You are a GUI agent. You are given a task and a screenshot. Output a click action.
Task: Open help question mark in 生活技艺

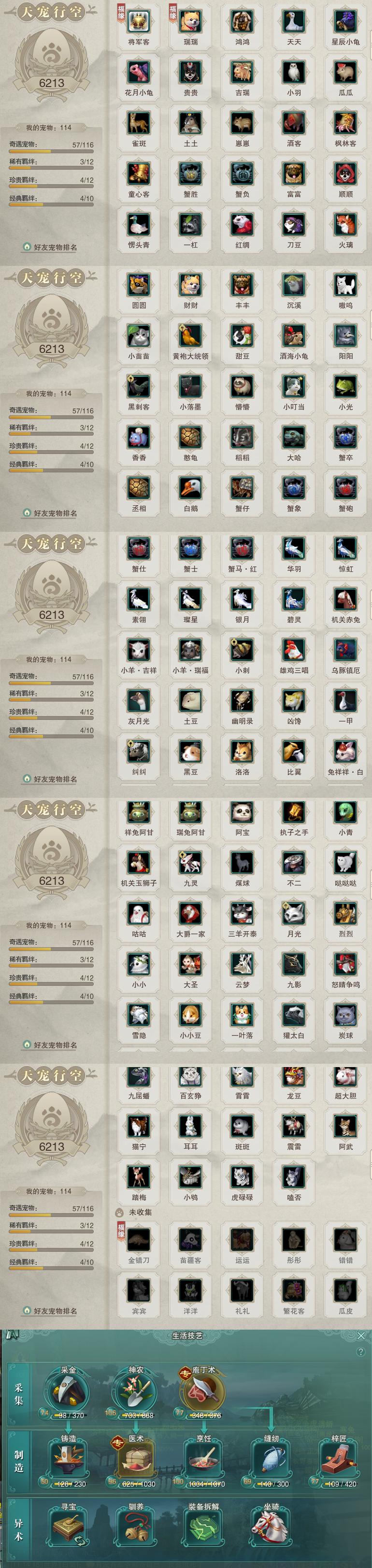pos(361,1351)
